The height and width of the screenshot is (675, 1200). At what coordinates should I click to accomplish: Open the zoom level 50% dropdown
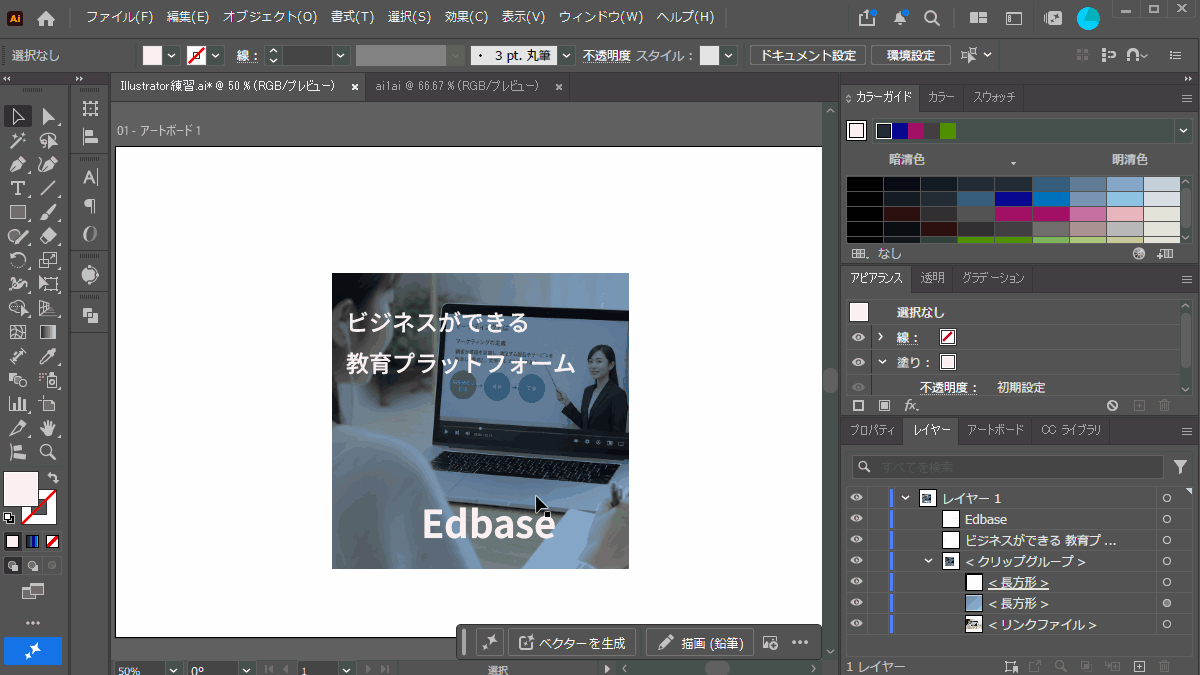tap(173, 670)
